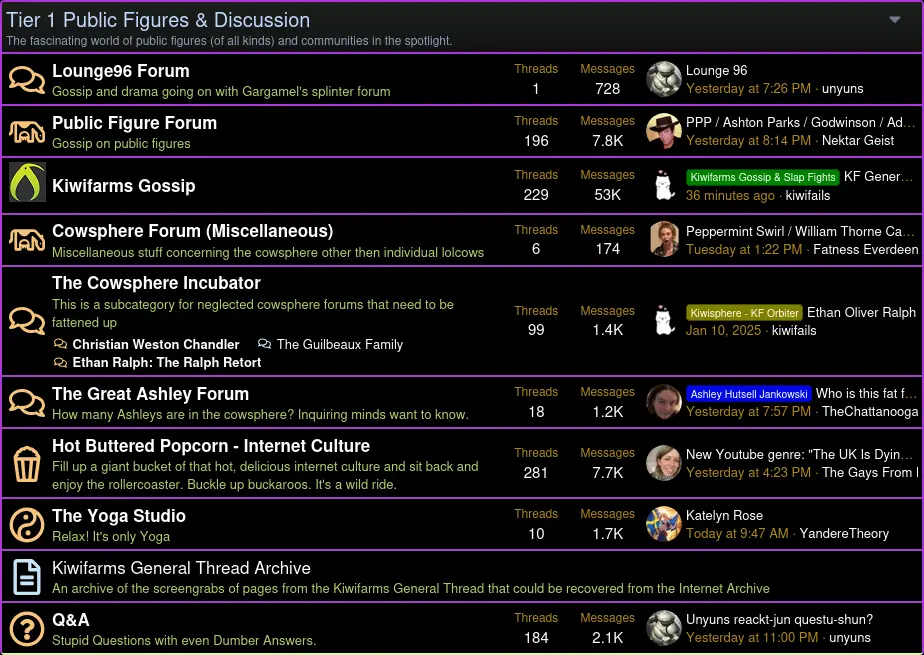This screenshot has width=924, height=655.
Task: Click the Great Ashley Forum chat bubbles icon
Action: (x=27, y=402)
